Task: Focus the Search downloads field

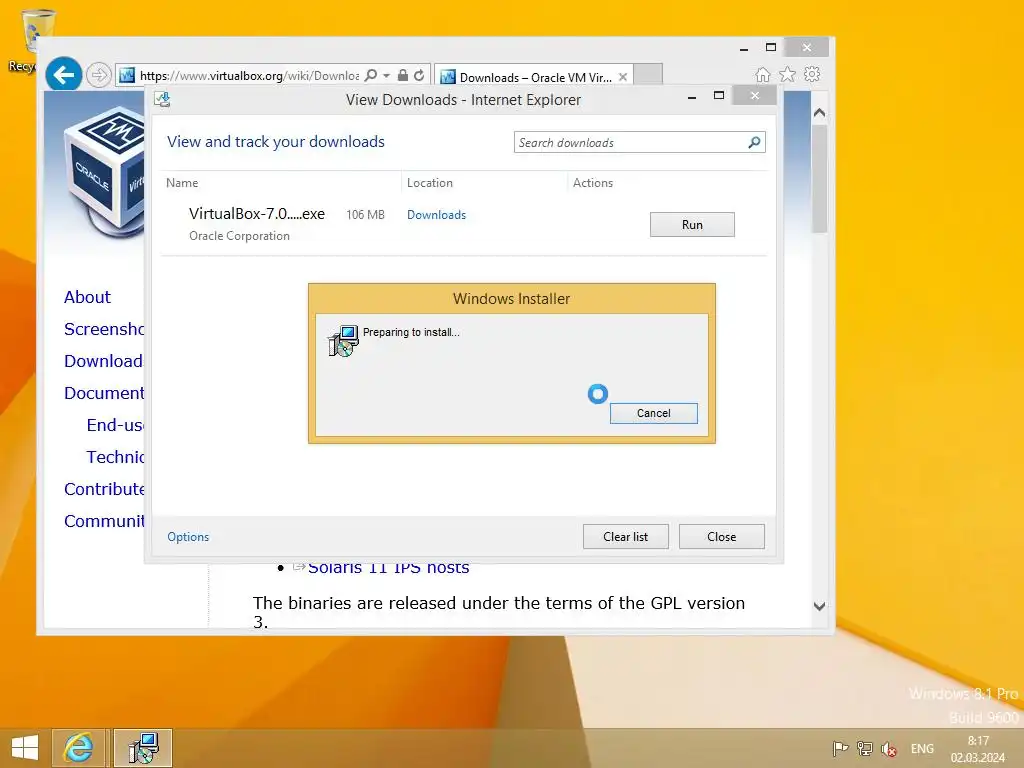Action: [x=639, y=142]
